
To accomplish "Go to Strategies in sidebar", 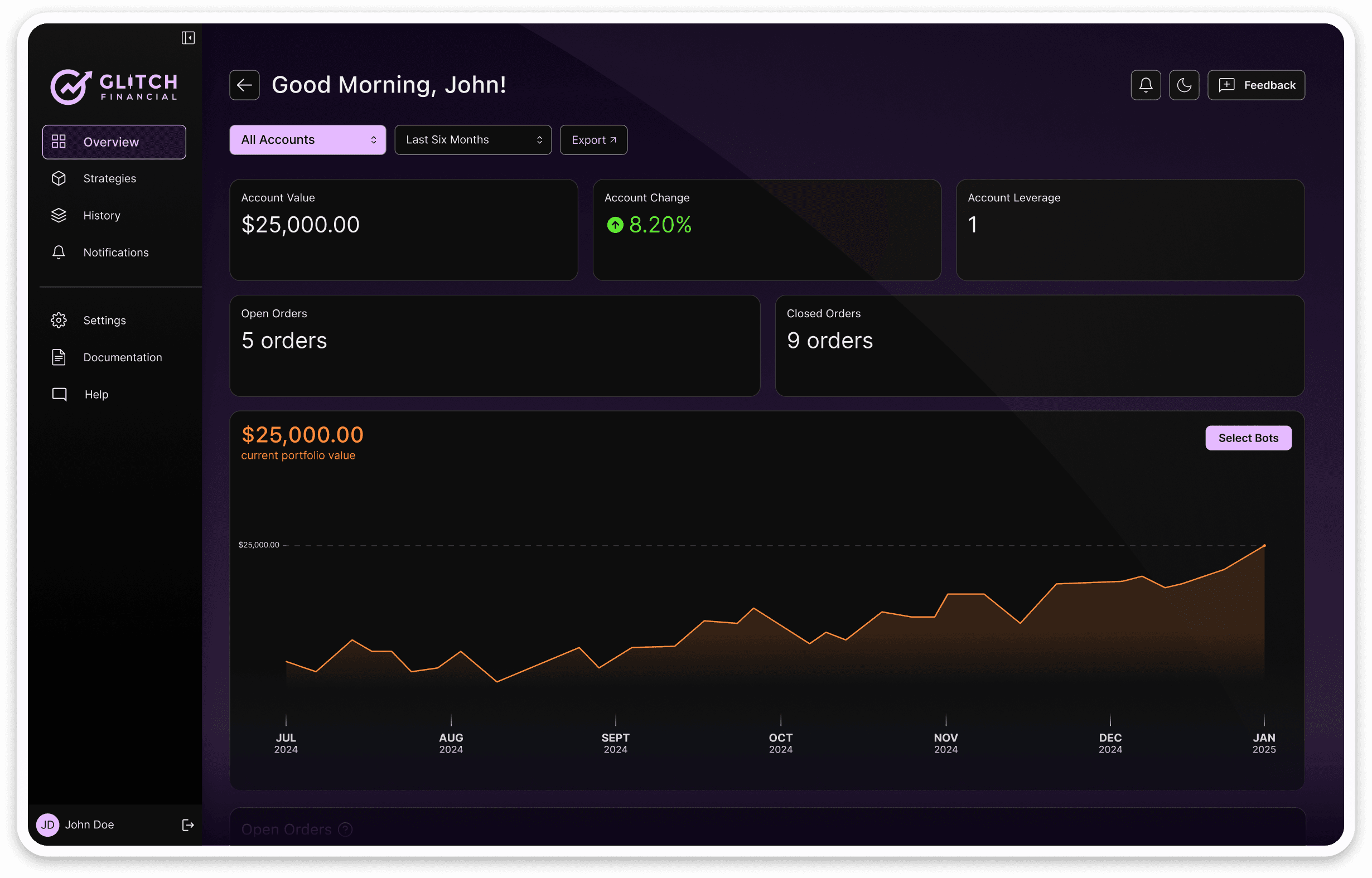I will [109, 178].
